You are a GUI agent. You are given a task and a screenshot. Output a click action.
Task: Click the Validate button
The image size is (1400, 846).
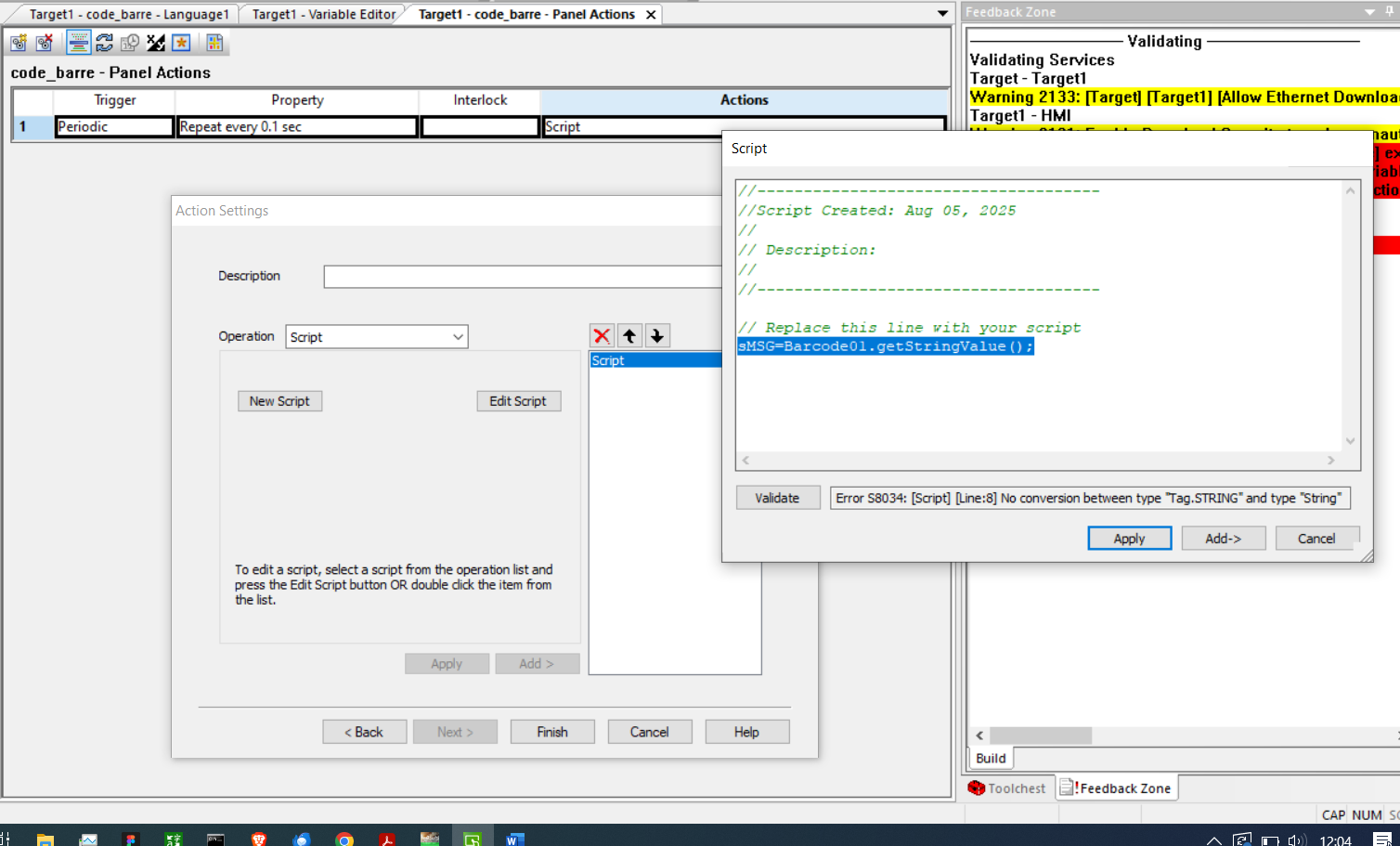777,498
